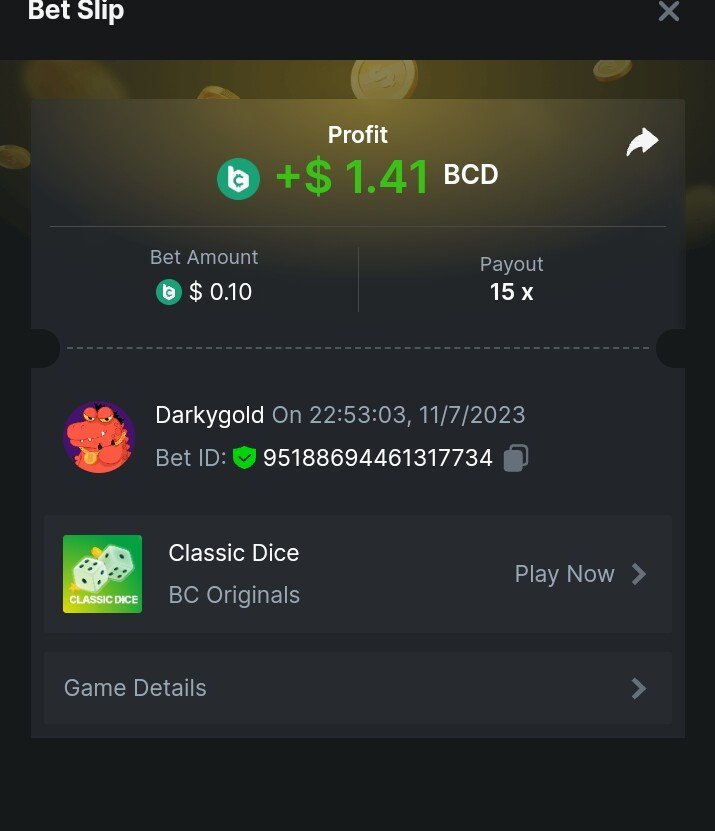Click the green verified shield icon
The image size is (715, 831).
(244, 457)
